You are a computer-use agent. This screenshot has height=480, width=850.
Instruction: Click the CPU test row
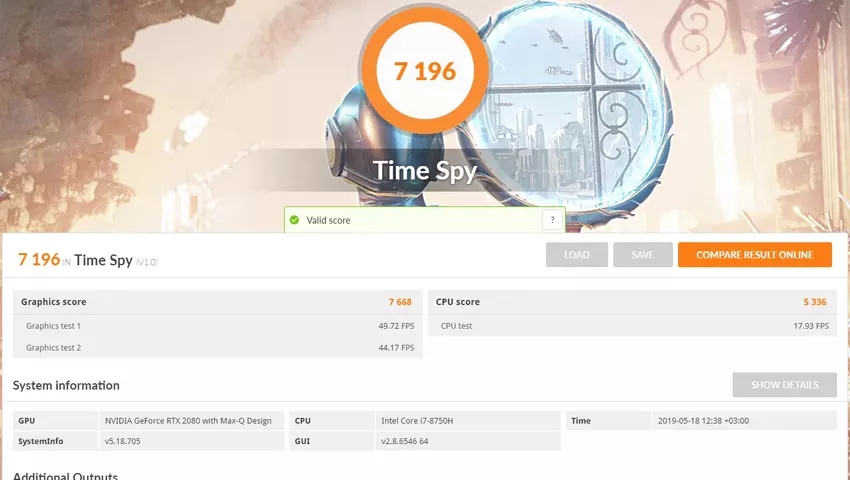(633, 326)
